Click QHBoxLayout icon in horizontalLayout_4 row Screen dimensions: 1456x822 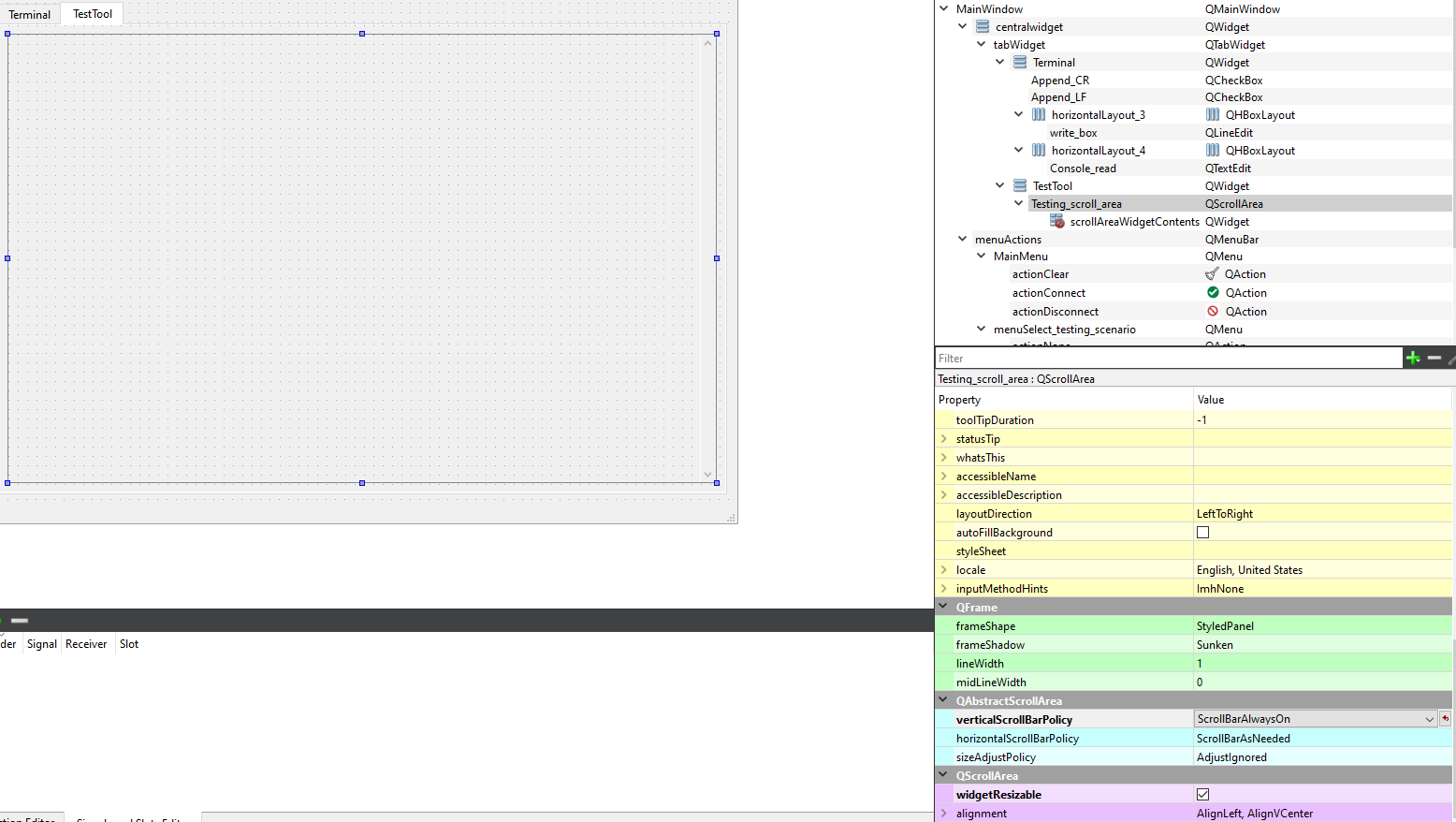pyautogui.click(x=1213, y=151)
